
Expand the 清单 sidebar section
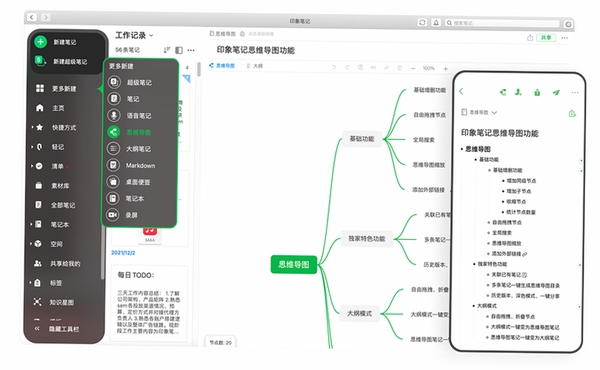(x=32, y=166)
